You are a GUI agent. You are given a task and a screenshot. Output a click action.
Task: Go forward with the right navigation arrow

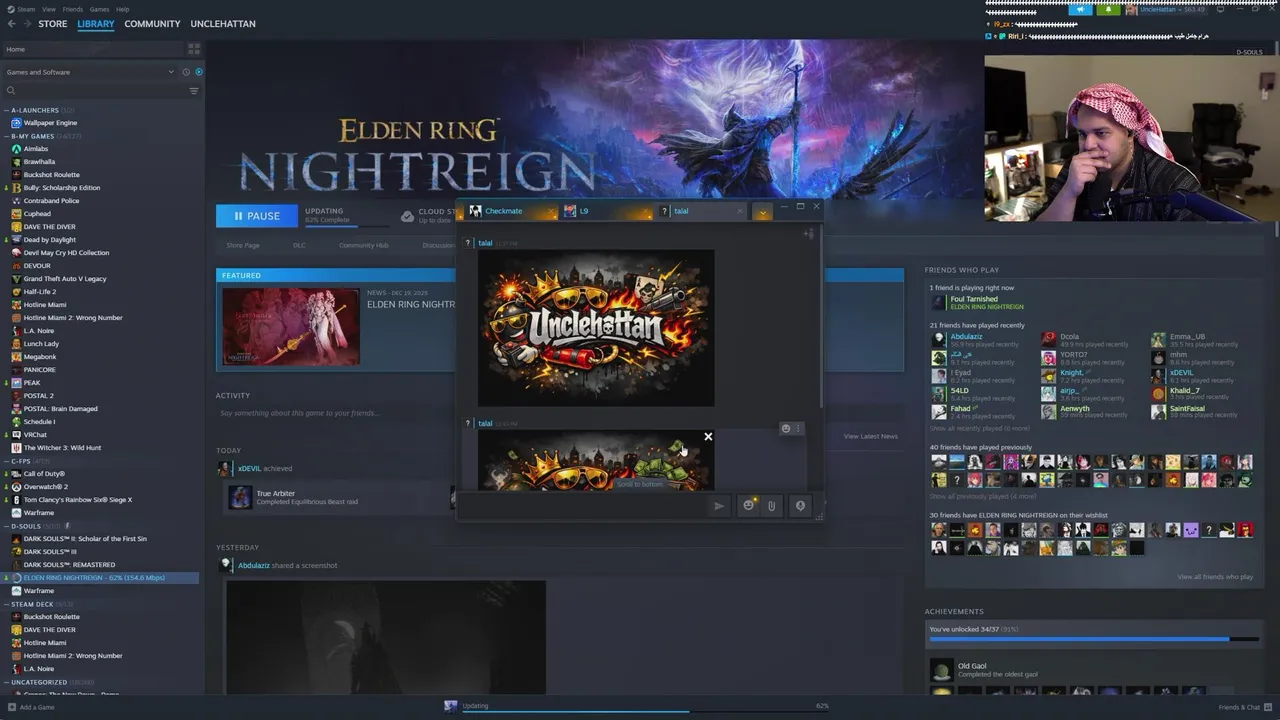coord(27,23)
